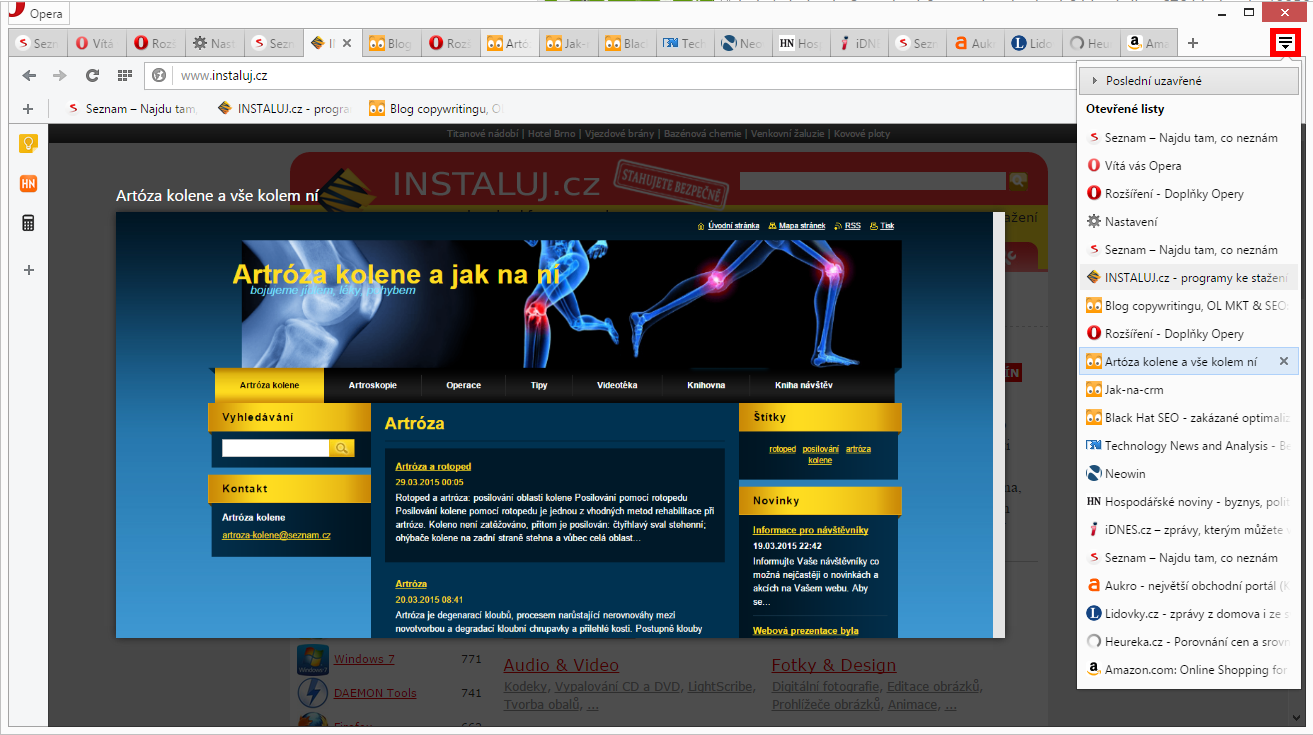Open the HN sidebar extension

28,183
